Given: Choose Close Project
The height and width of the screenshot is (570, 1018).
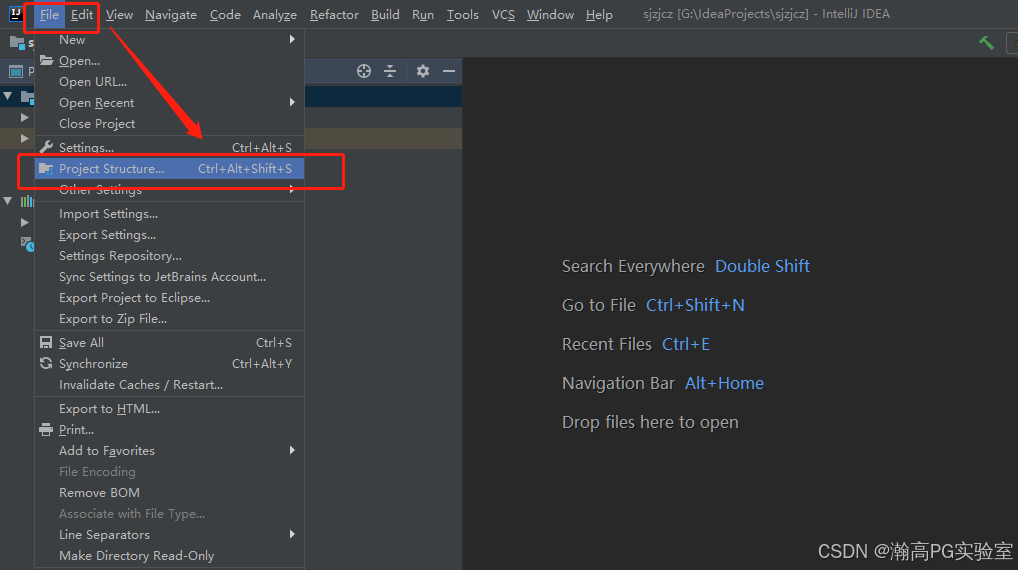Looking at the screenshot, I should (x=169, y=123).
